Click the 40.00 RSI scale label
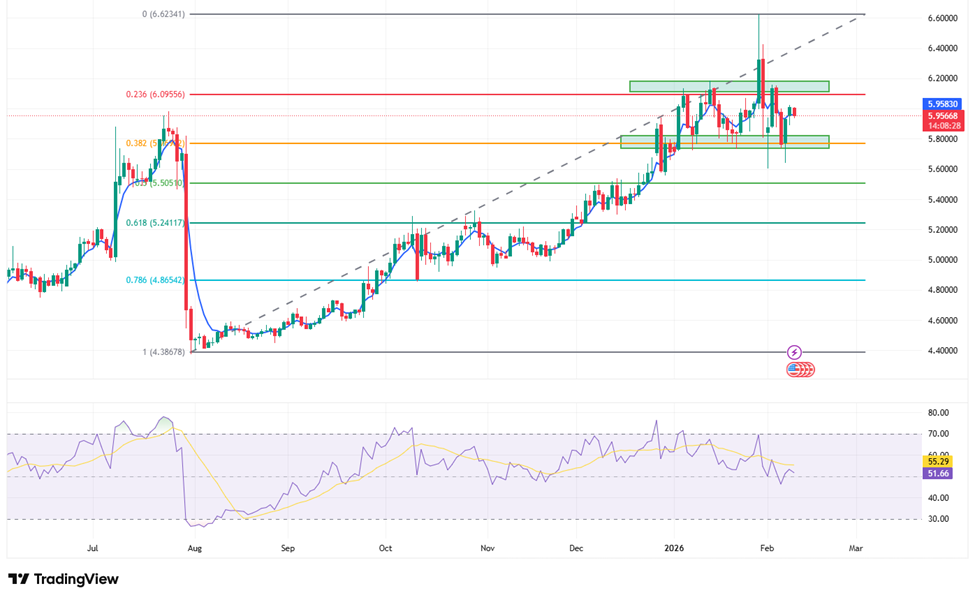Screen dimensions: 975x600 [938, 498]
